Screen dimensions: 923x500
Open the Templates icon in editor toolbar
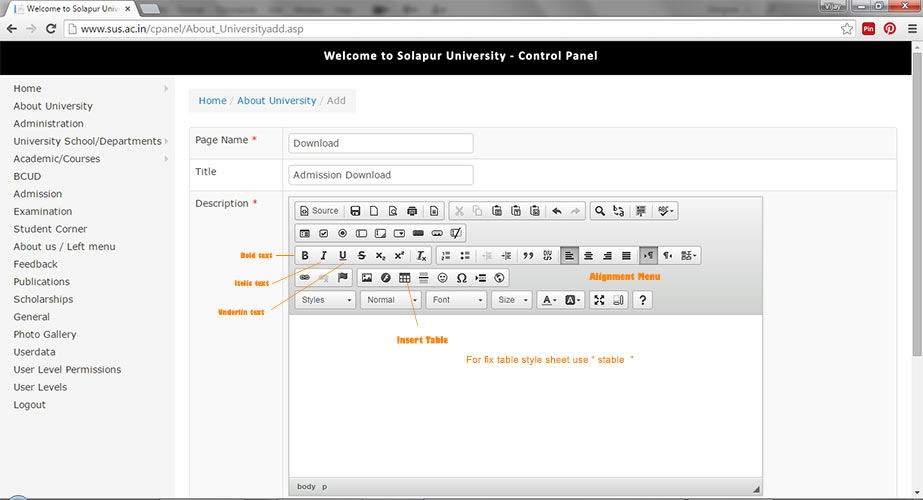pos(434,211)
